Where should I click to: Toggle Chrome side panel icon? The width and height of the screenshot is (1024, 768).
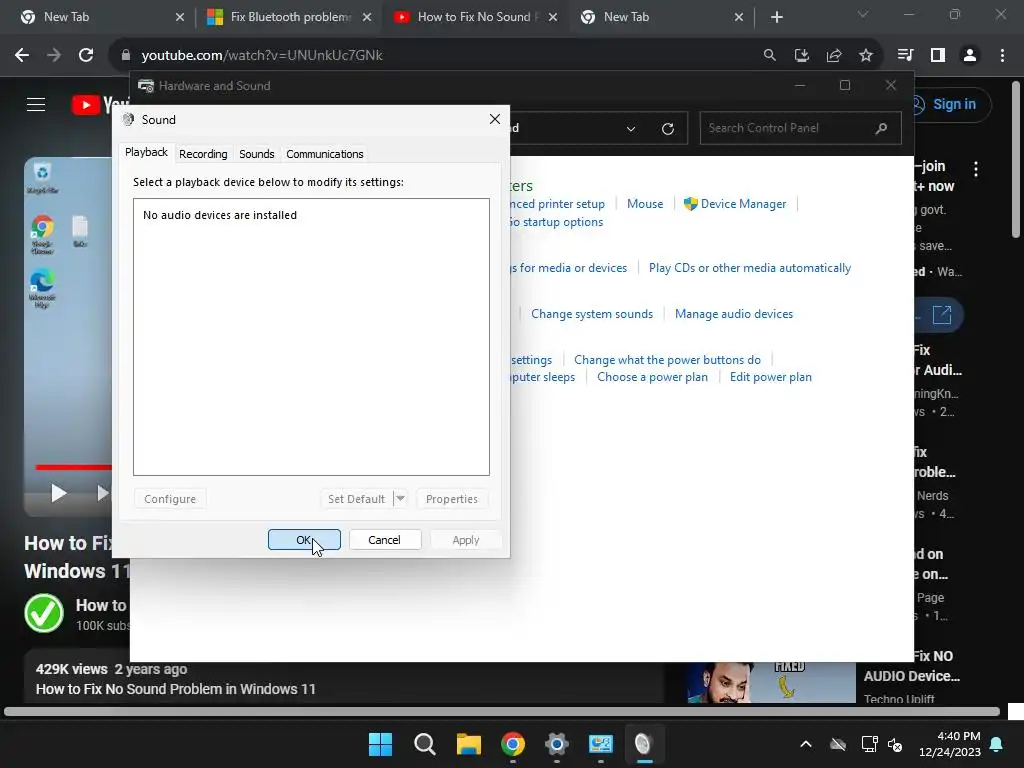pos(938,56)
